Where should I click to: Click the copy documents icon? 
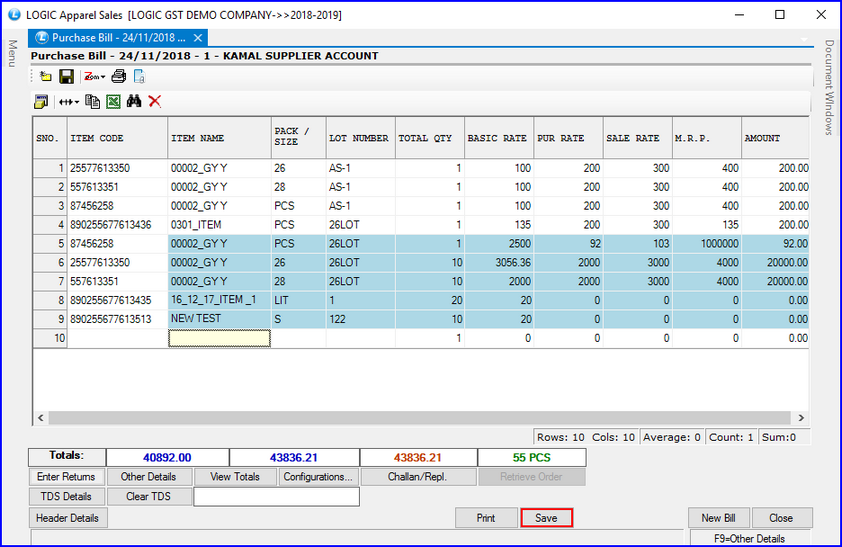pos(93,101)
